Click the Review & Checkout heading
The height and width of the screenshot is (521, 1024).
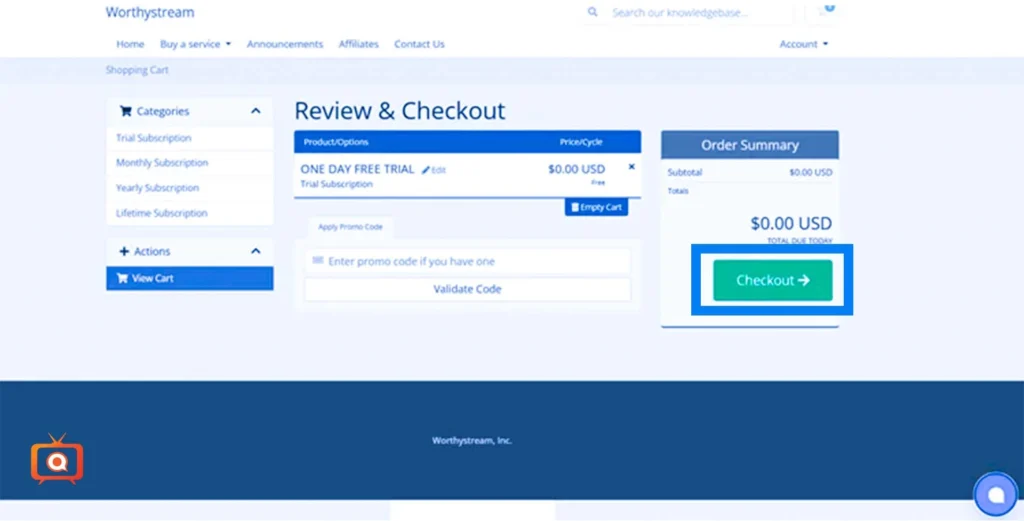(400, 111)
